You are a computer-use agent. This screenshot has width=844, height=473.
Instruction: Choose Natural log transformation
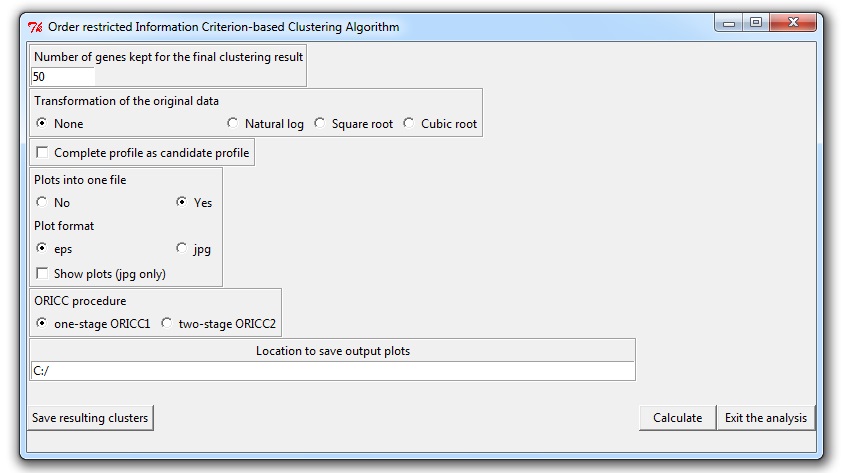tap(233, 123)
